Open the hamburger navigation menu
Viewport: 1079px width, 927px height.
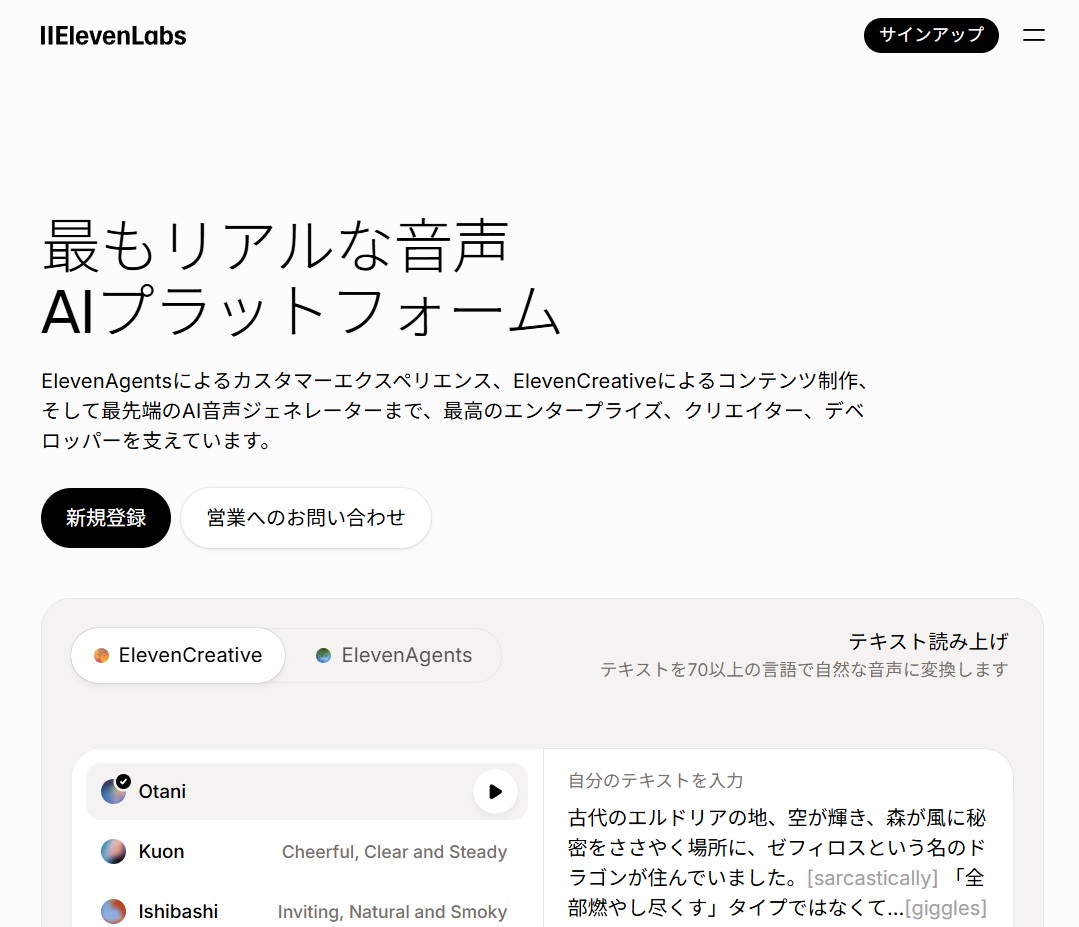[x=1034, y=36]
